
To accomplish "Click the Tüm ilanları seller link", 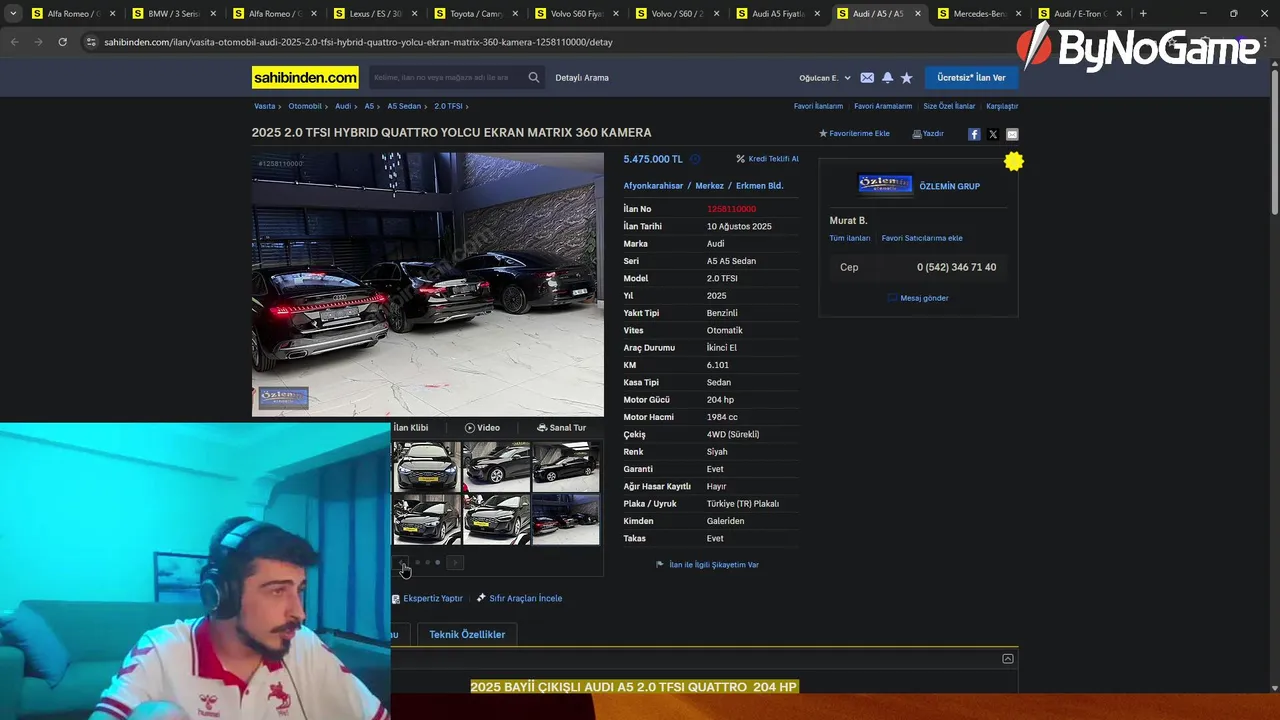I will [x=850, y=239].
